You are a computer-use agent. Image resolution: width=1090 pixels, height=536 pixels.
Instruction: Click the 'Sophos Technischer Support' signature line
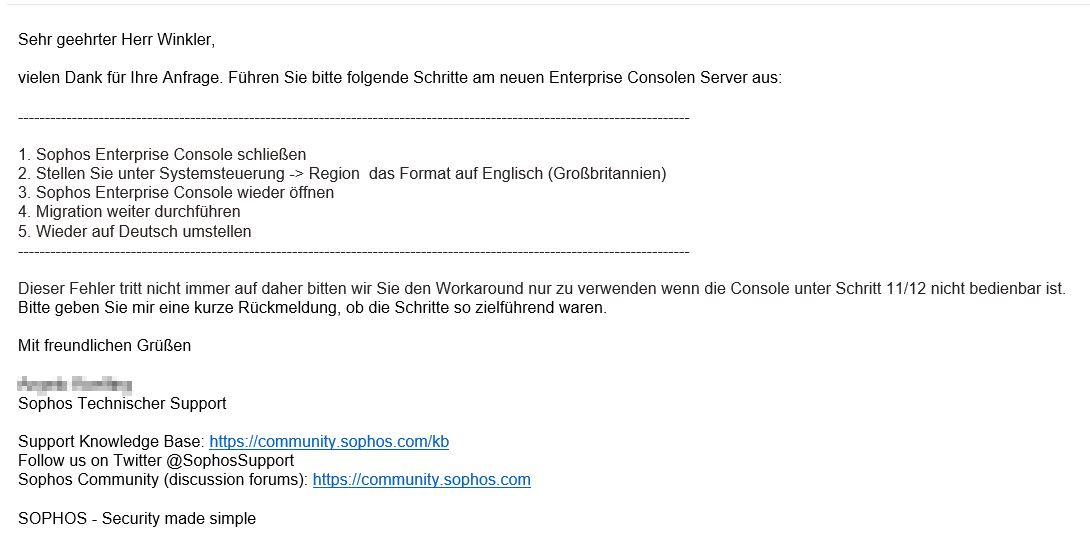[122, 403]
